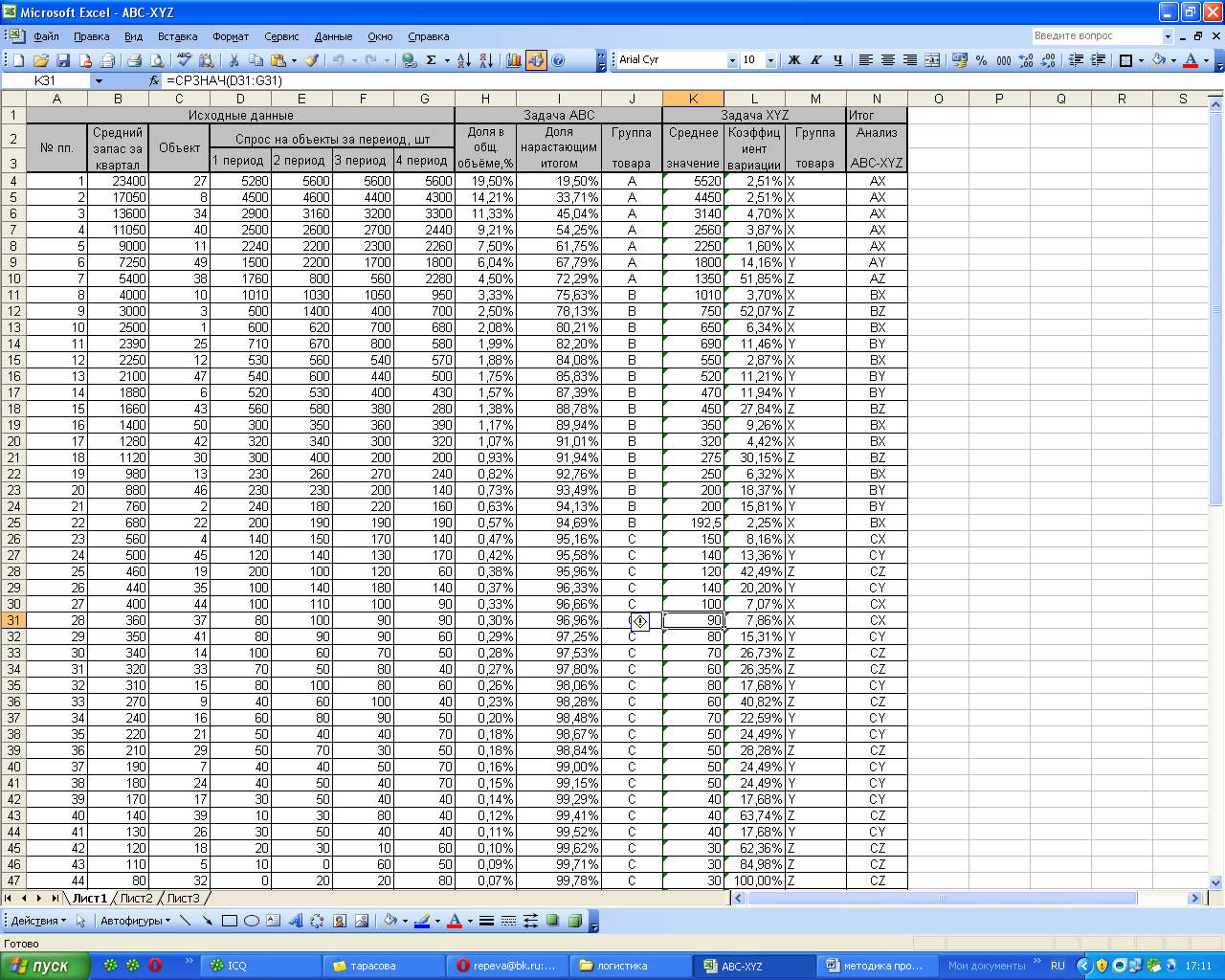Click the AutoSum sigma icon
This screenshot has width=1225, height=980.
(x=431, y=60)
